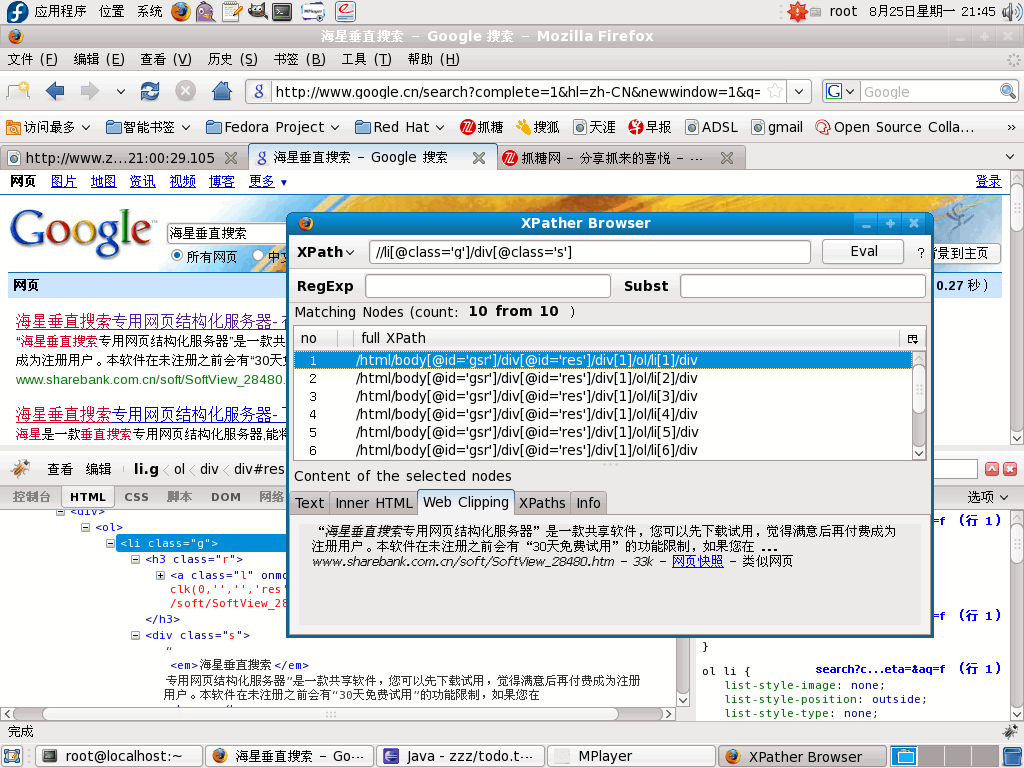Click the show desktop icon in the taskbar
Screen dimensions: 1024x768
point(13,756)
